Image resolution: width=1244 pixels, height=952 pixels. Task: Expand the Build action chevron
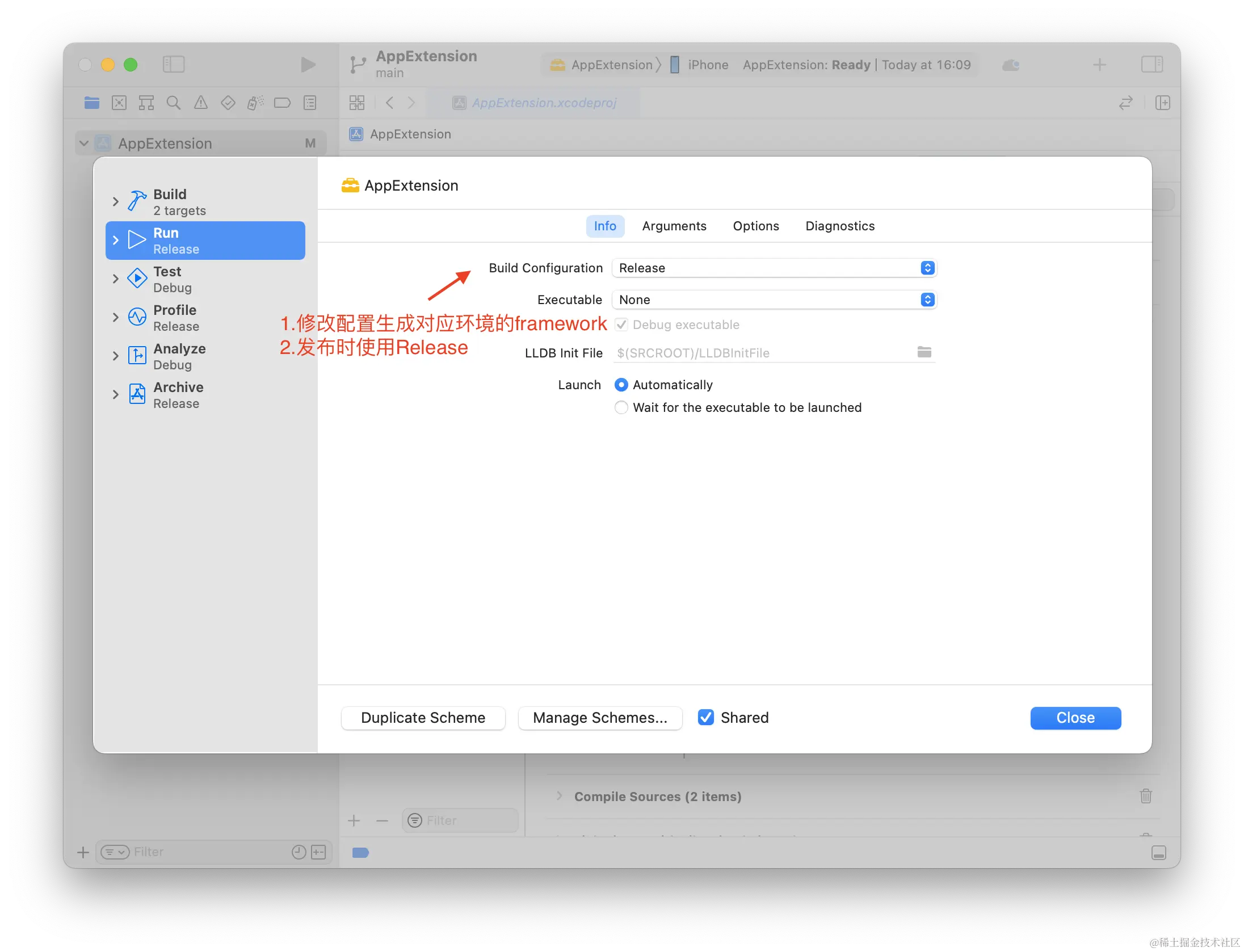point(116,202)
